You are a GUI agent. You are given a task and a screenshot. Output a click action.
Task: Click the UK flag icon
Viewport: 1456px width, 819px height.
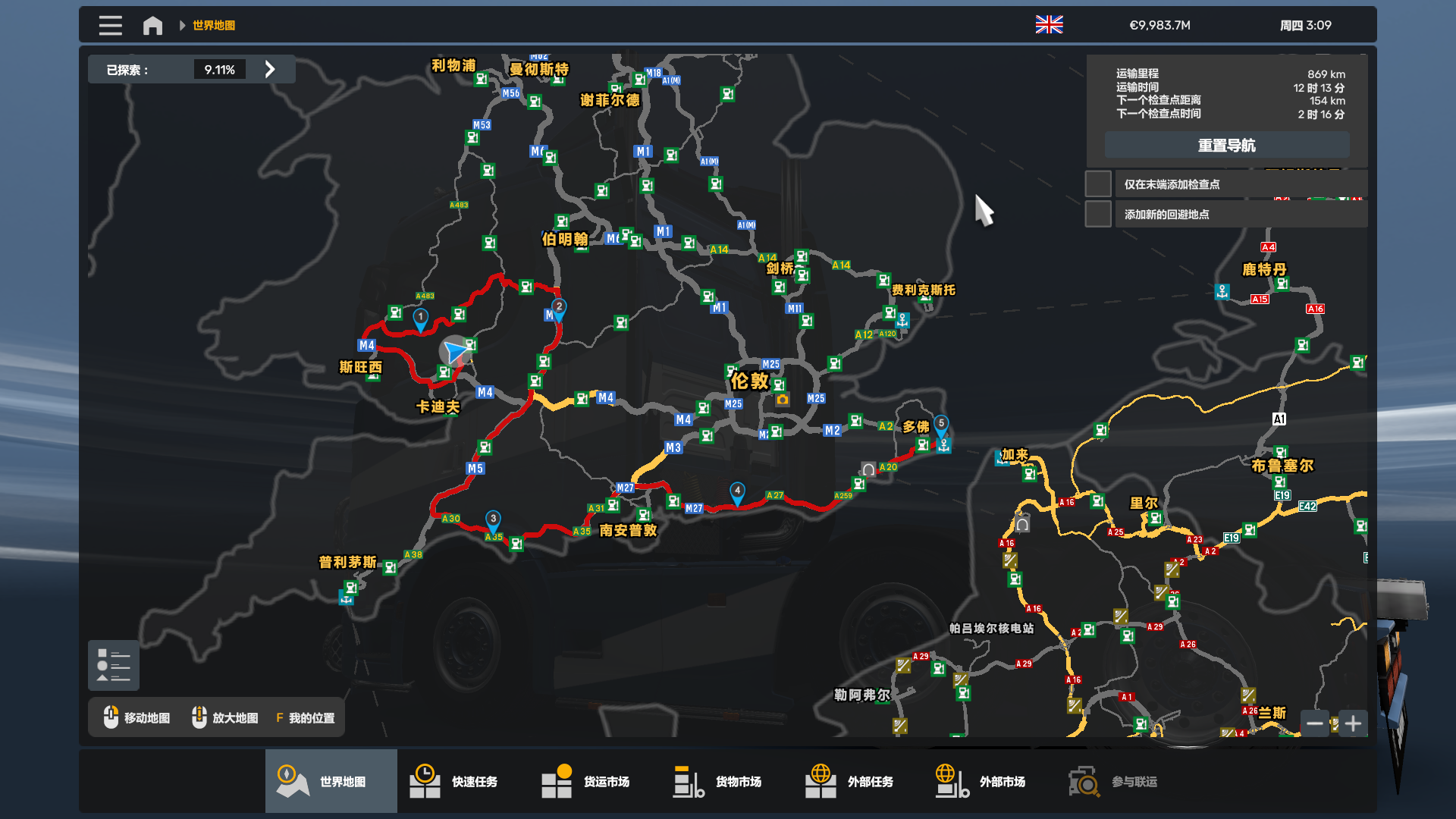1049,25
